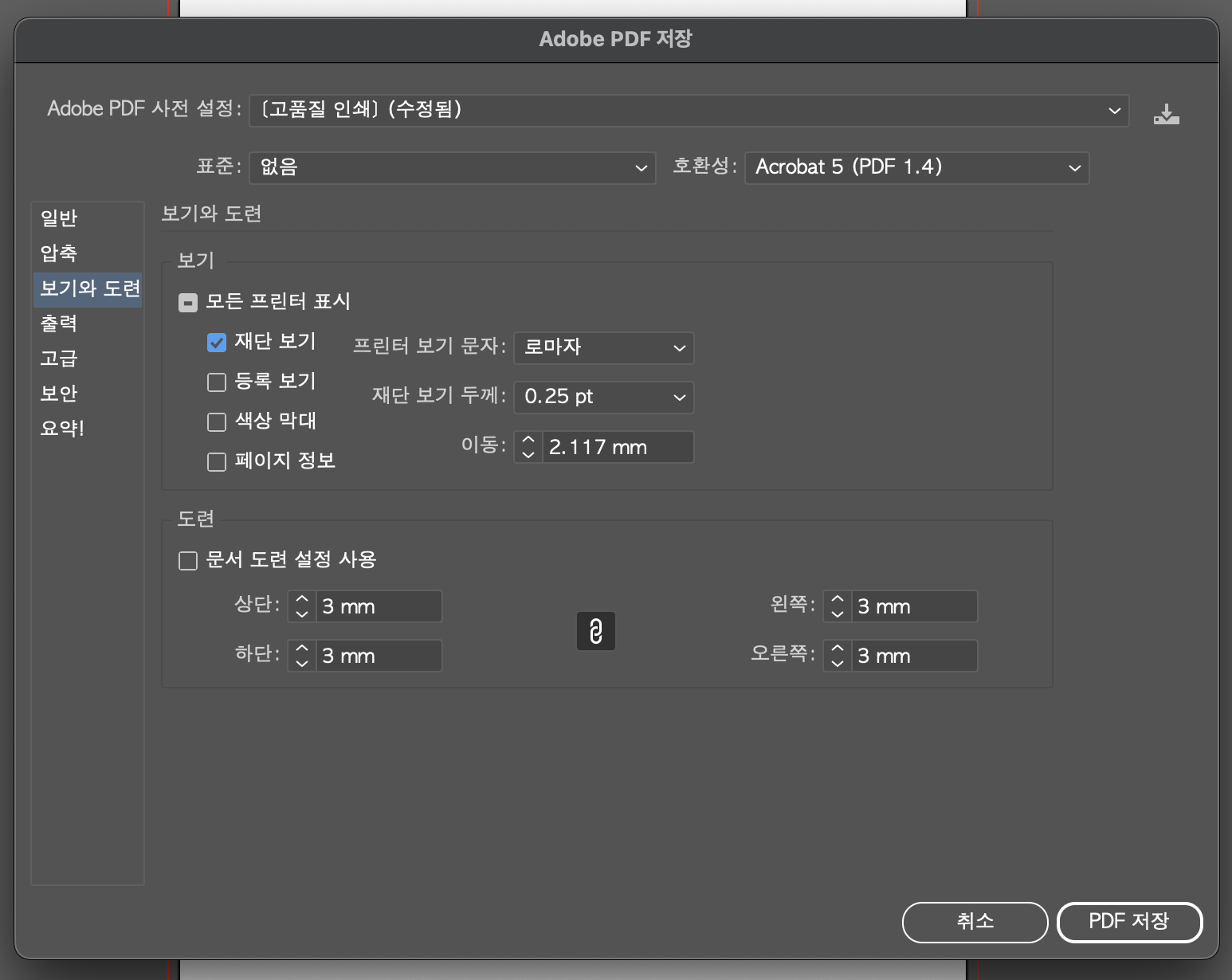The width and height of the screenshot is (1232, 980).
Task: Open the 호환성 Acrobat 5 dropdown
Action: (917, 167)
